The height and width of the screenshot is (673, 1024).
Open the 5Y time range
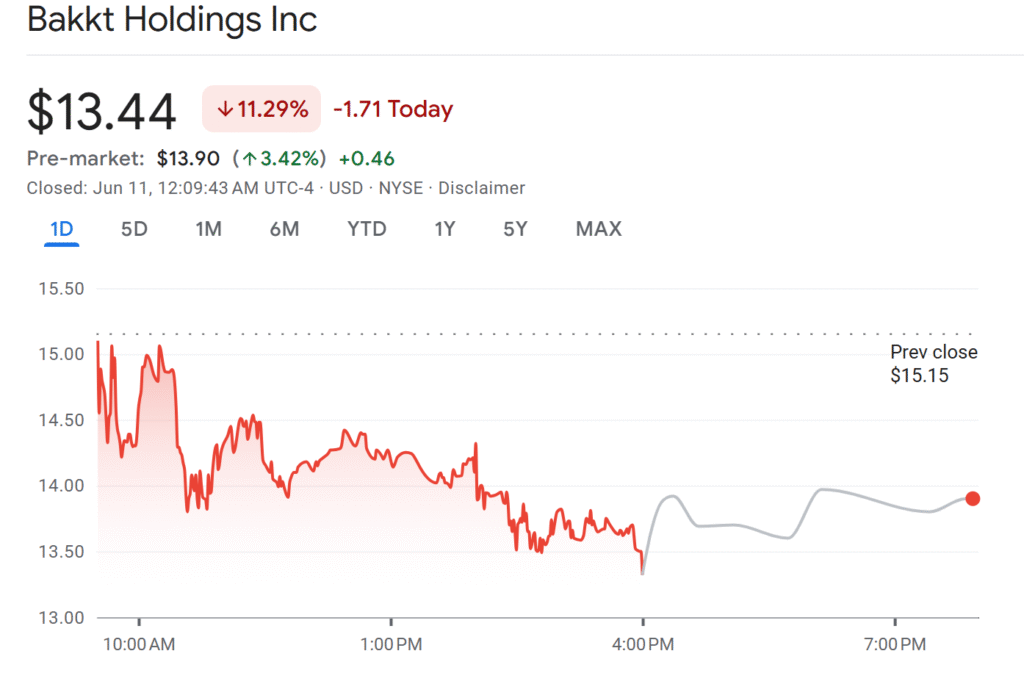pos(515,229)
